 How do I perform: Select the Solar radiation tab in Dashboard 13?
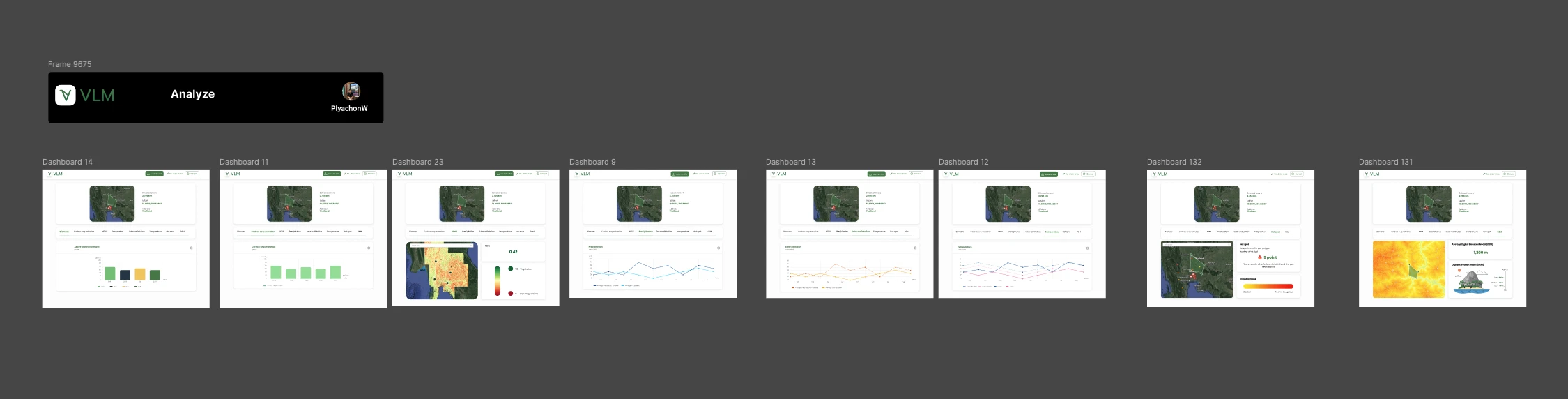pyautogui.click(x=861, y=232)
